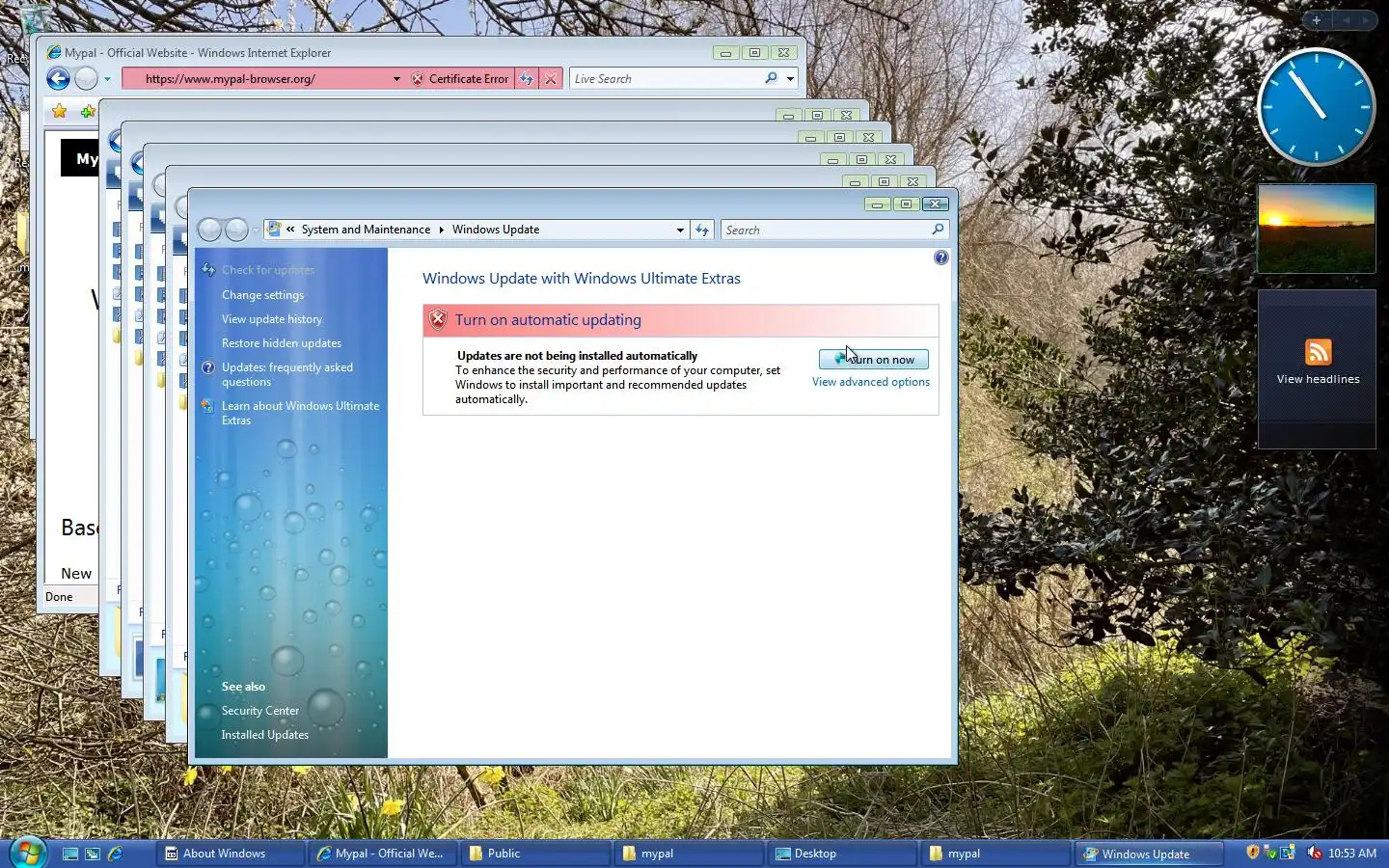The height and width of the screenshot is (868, 1389).
Task: Open View advanced options link
Action: click(871, 382)
